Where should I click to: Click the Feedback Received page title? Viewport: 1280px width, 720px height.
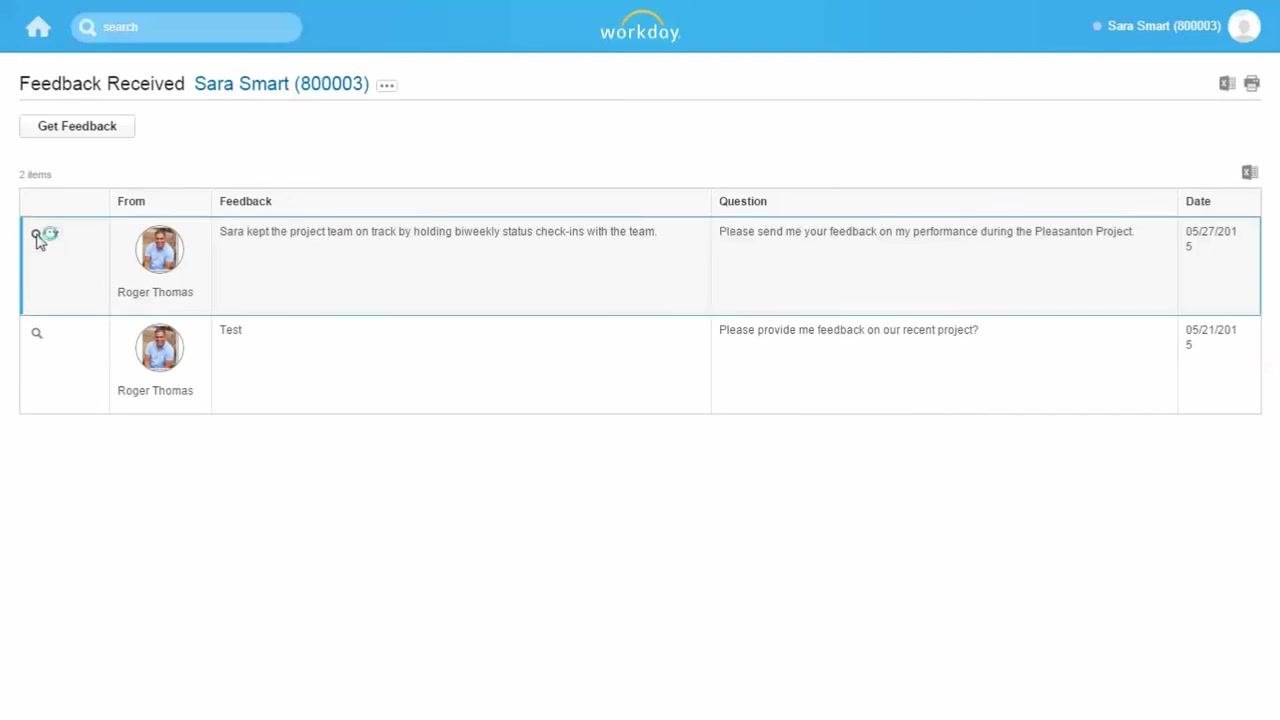point(102,84)
